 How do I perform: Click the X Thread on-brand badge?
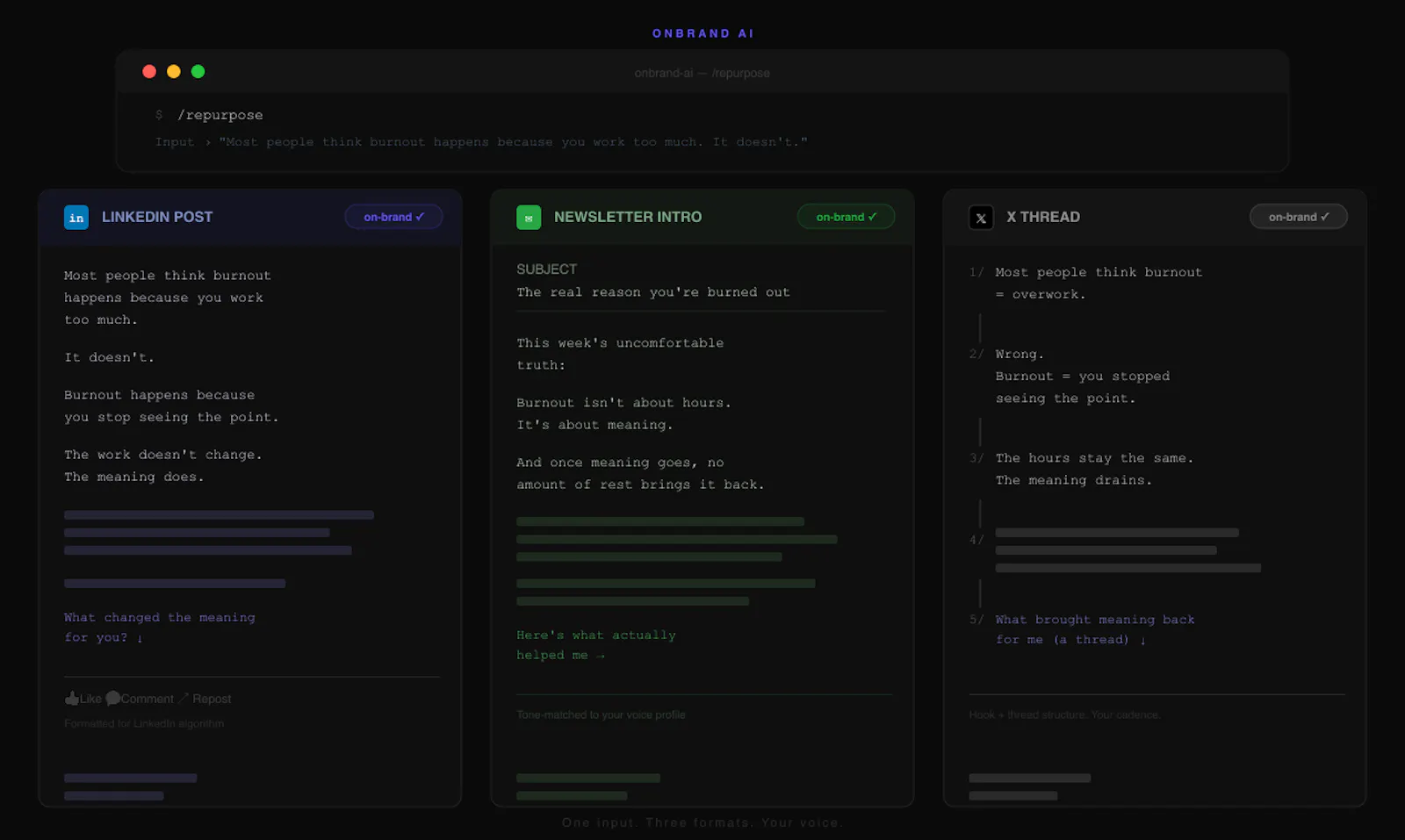pos(1298,217)
